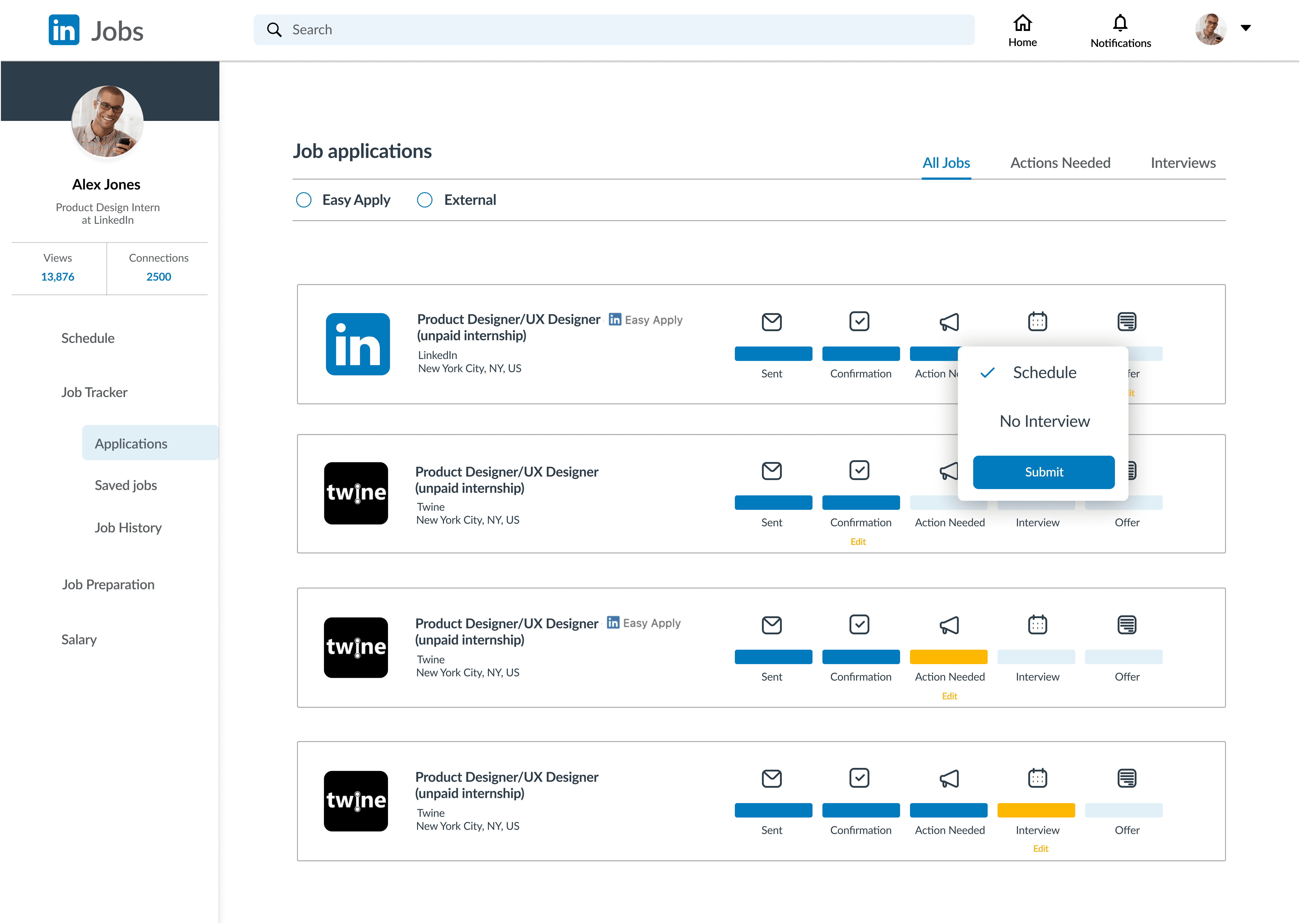
Task: Click Interview calendar icon on last Twine job
Action: (x=1037, y=778)
